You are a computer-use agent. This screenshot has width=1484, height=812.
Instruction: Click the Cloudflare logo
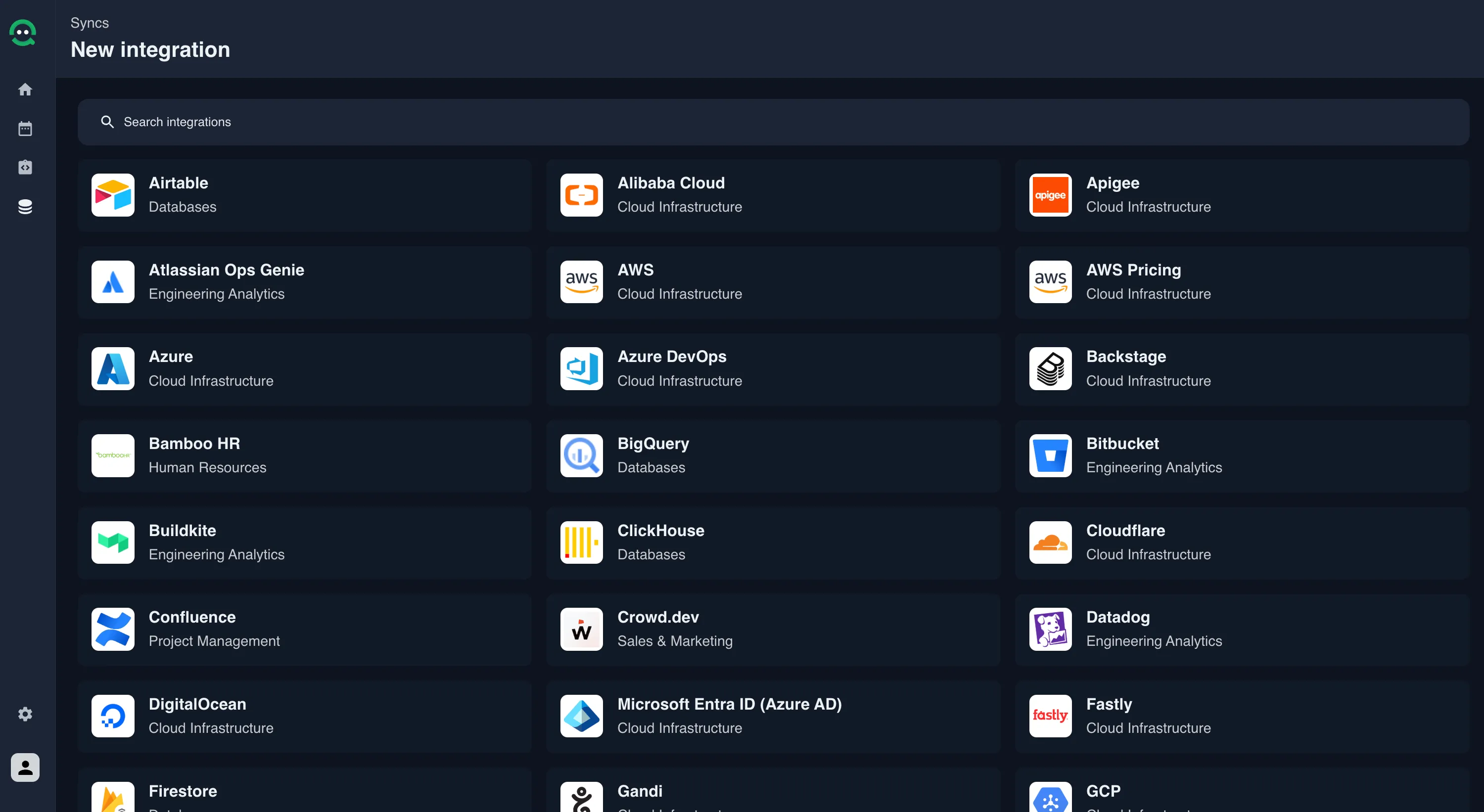point(1050,542)
